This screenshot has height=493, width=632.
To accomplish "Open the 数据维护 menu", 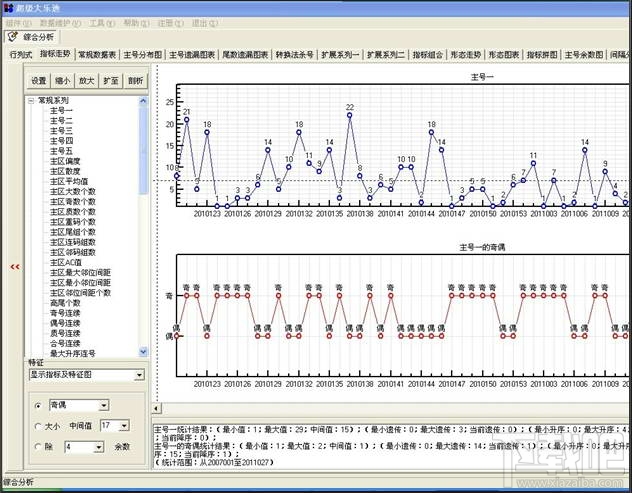I will (60, 23).
